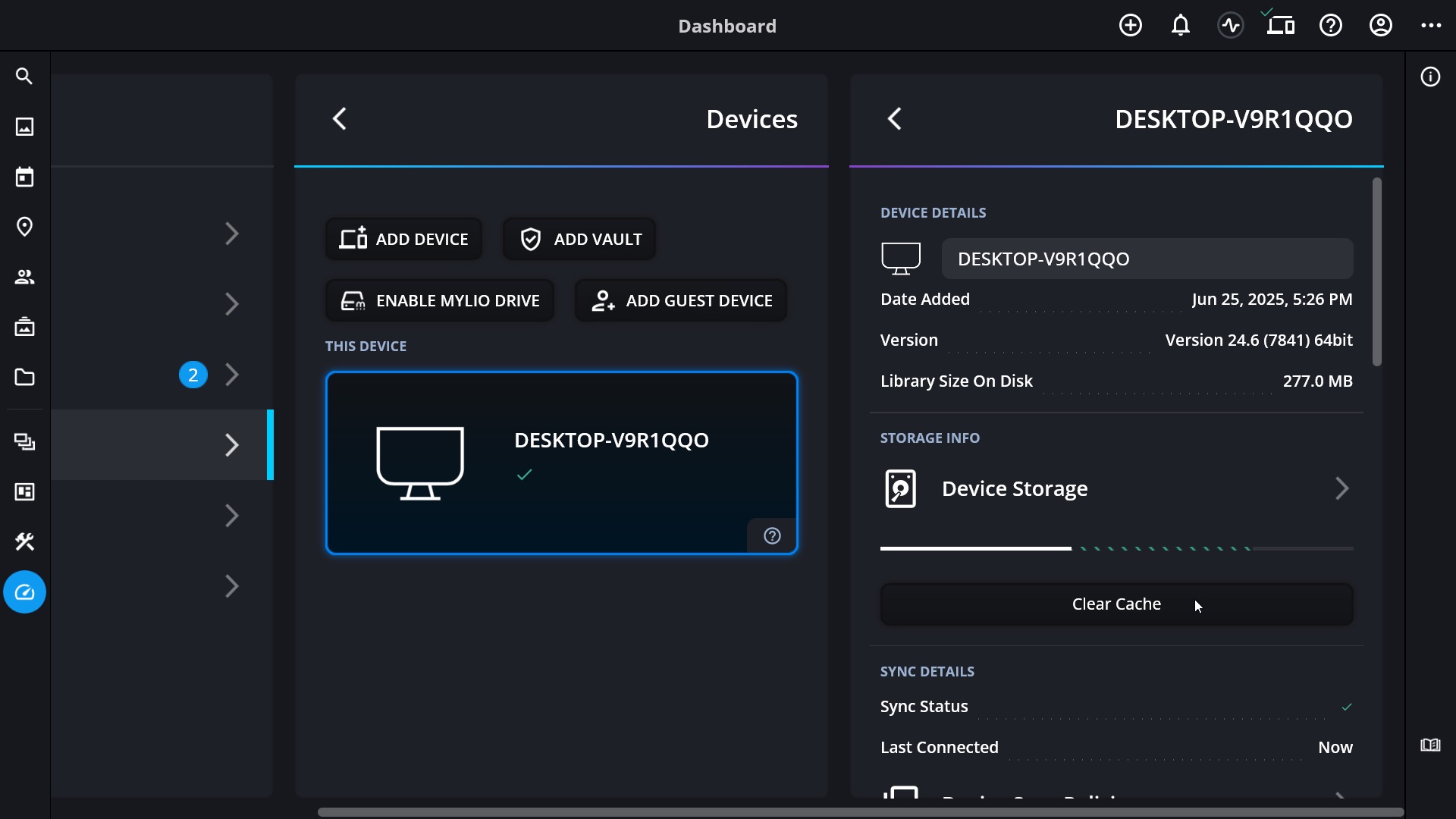Click the add plus circle icon
The width and height of the screenshot is (1456, 819).
[x=1131, y=26]
